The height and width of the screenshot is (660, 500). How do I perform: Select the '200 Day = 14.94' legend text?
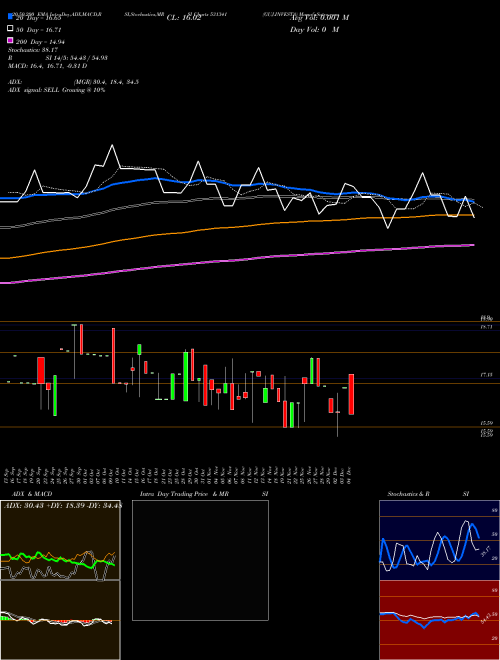(40, 42)
